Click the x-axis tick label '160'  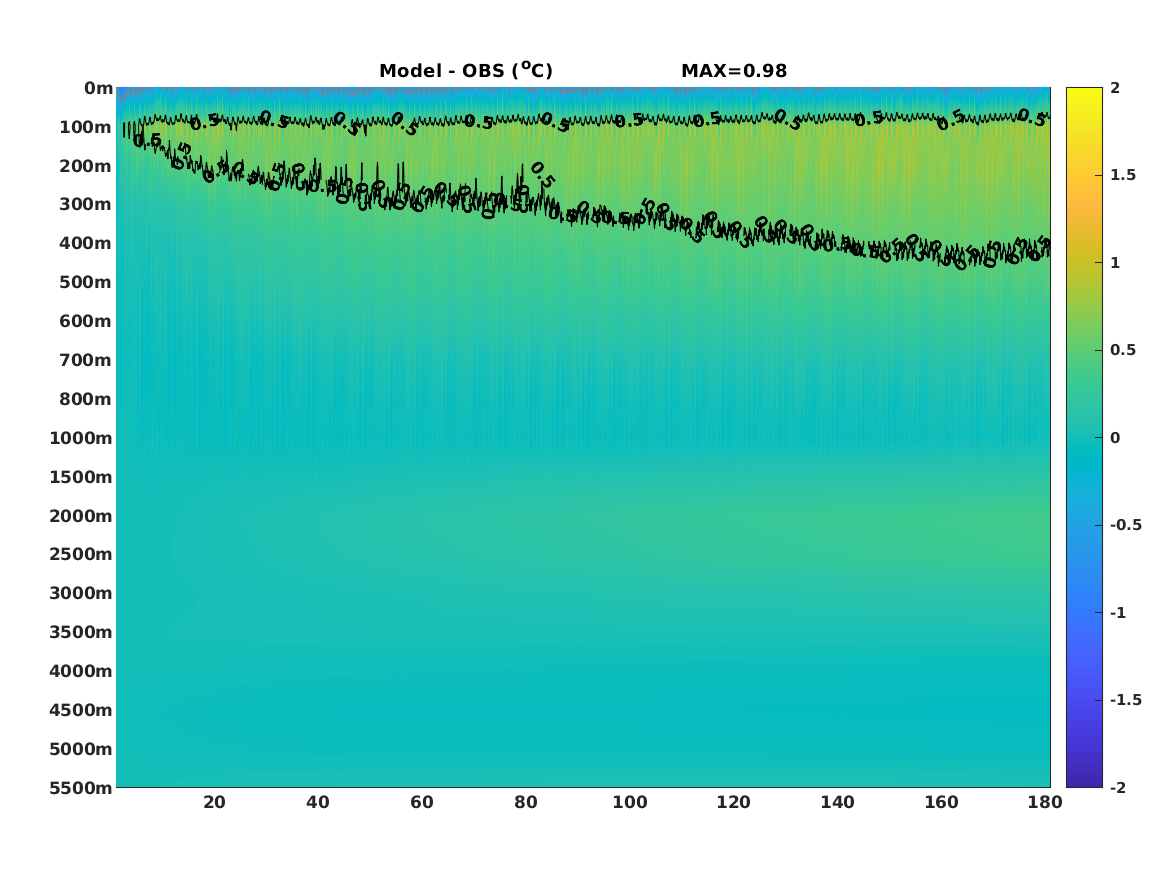[x=941, y=802]
